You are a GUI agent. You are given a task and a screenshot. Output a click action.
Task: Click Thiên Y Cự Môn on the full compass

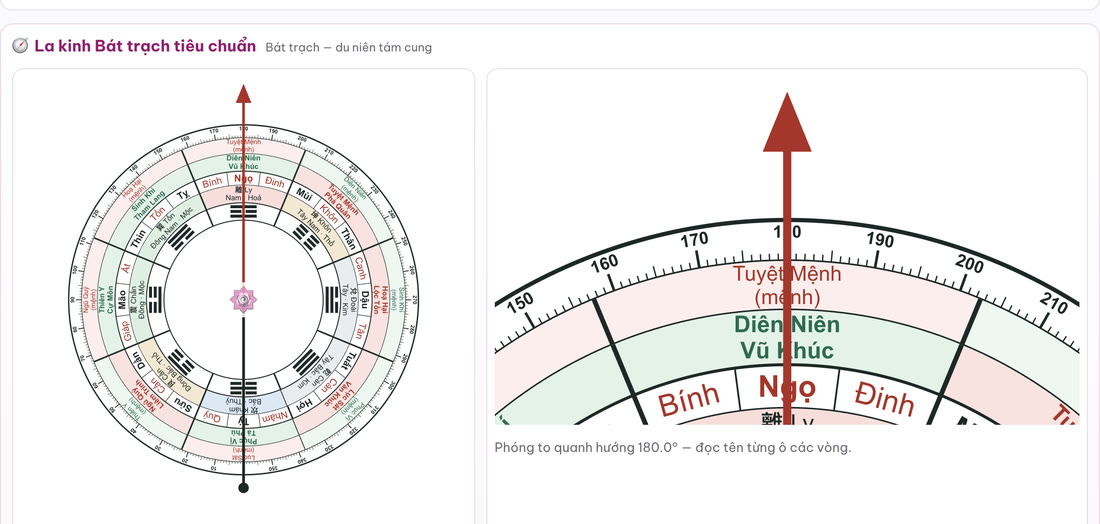tap(105, 299)
